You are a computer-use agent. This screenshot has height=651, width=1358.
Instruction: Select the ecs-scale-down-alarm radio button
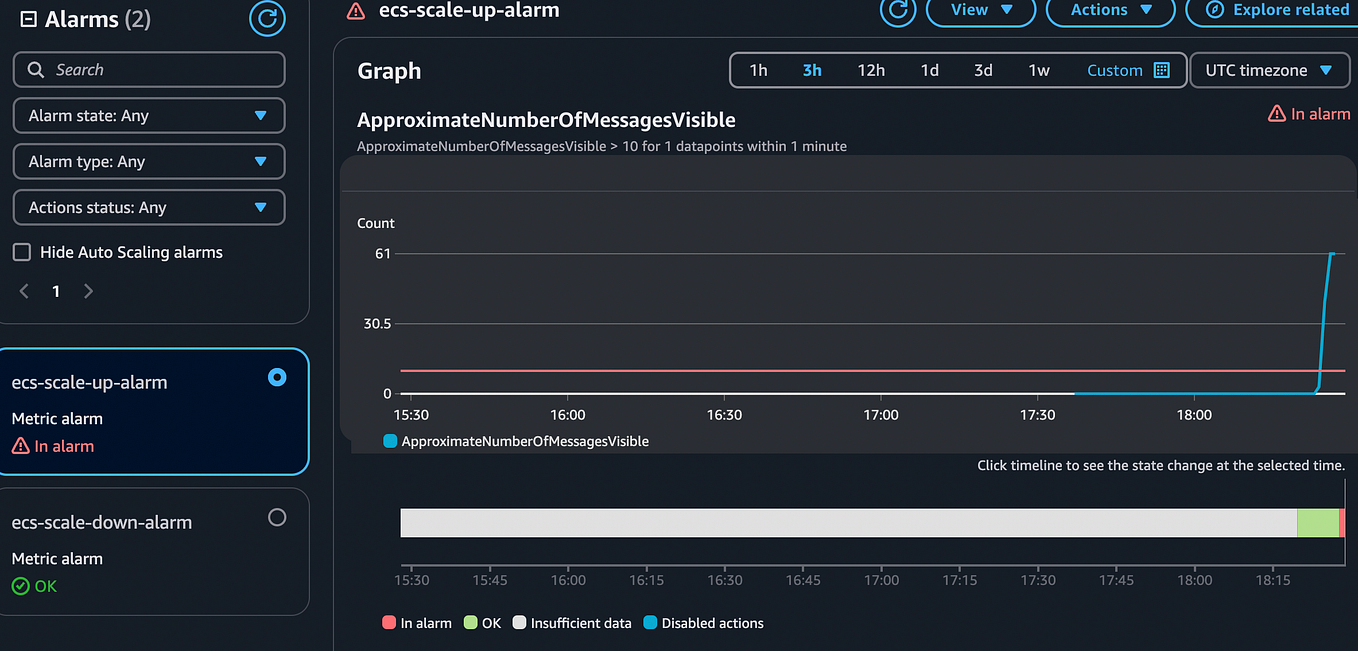[x=277, y=517]
